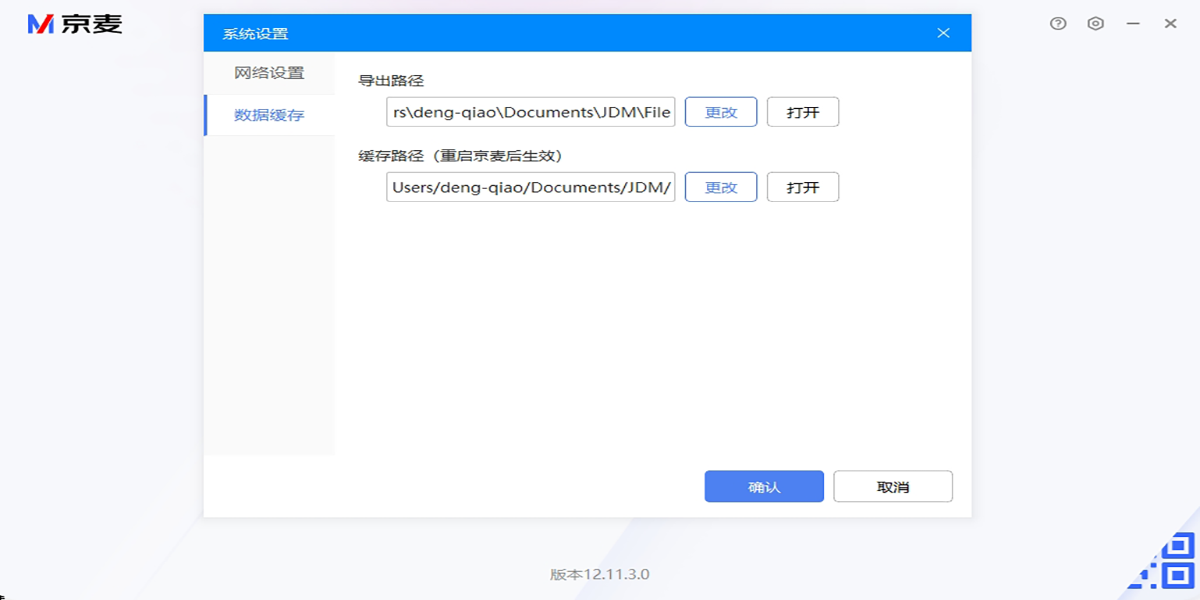Click the 版本12.11.3.0 version text
Image resolution: width=1200 pixels, height=600 pixels.
[x=600, y=574]
